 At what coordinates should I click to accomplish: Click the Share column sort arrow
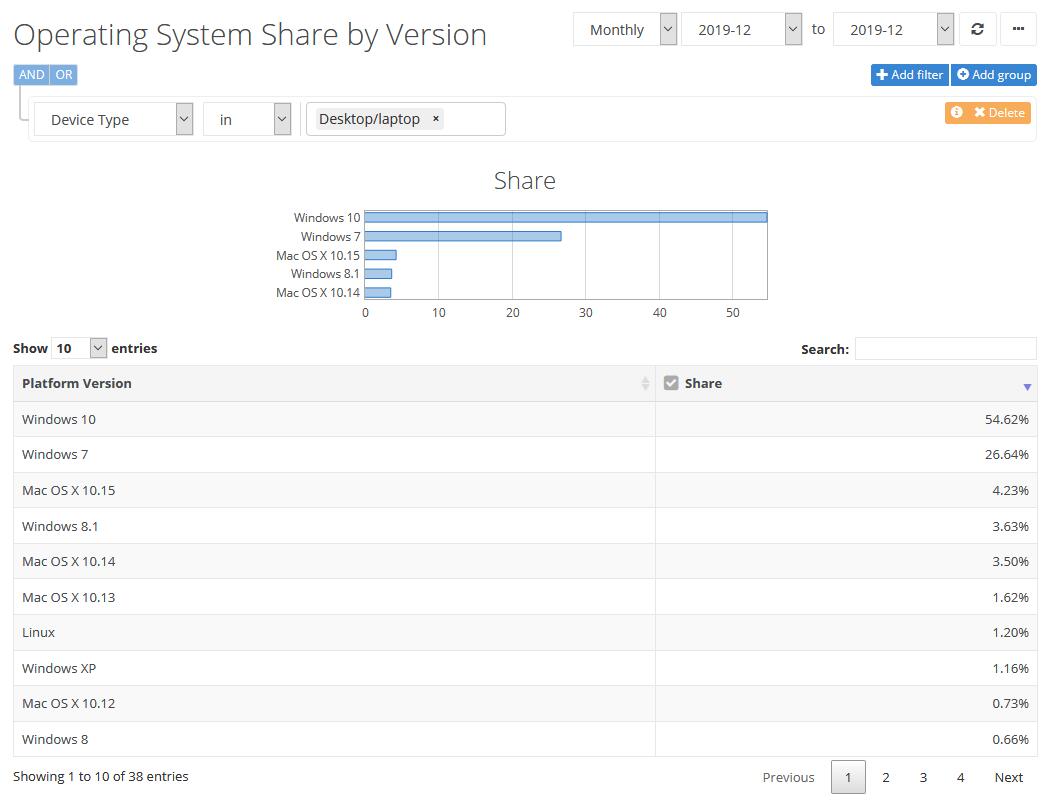point(1027,386)
